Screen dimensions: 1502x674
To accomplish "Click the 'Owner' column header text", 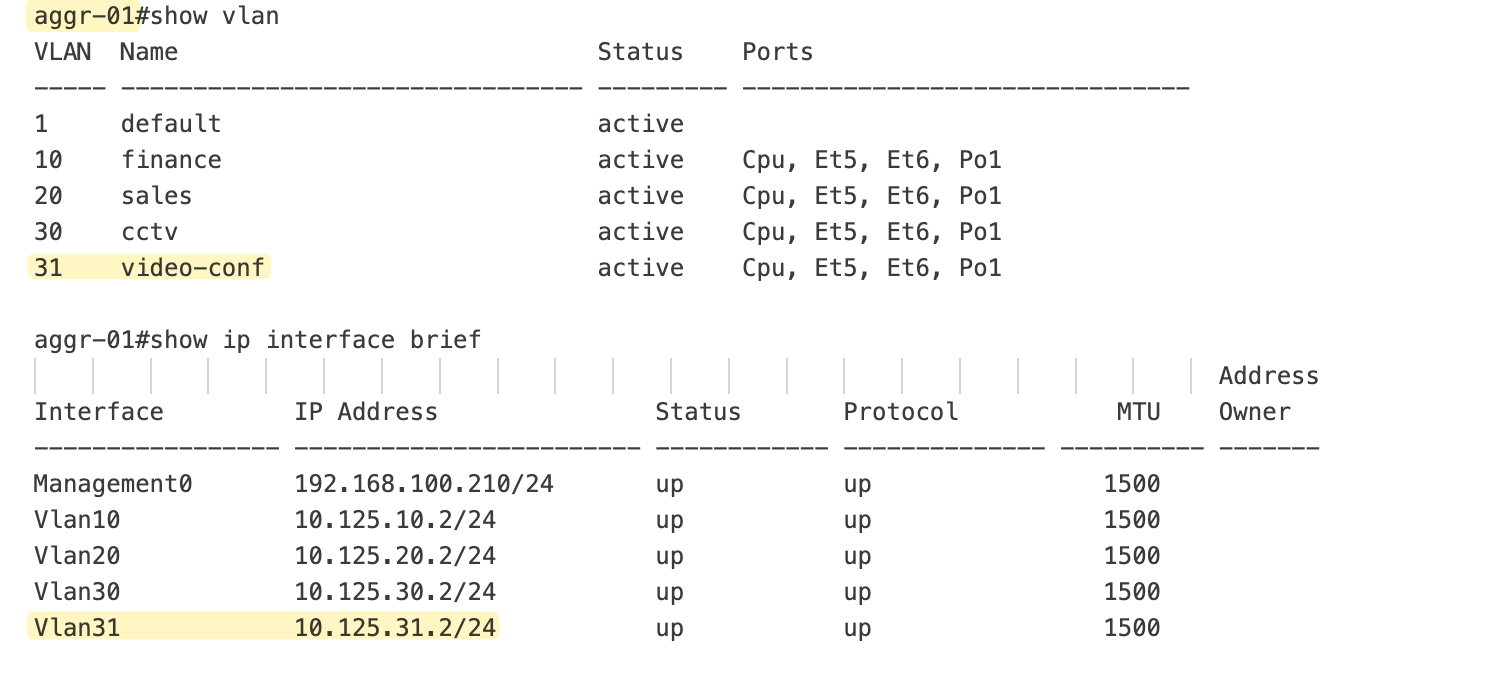I will (x=1255, y=412).
